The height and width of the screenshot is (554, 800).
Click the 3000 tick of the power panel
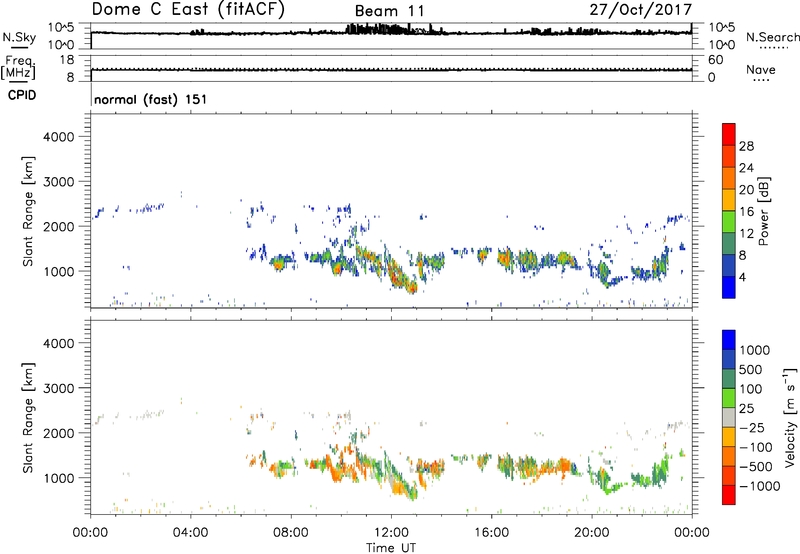59,182
